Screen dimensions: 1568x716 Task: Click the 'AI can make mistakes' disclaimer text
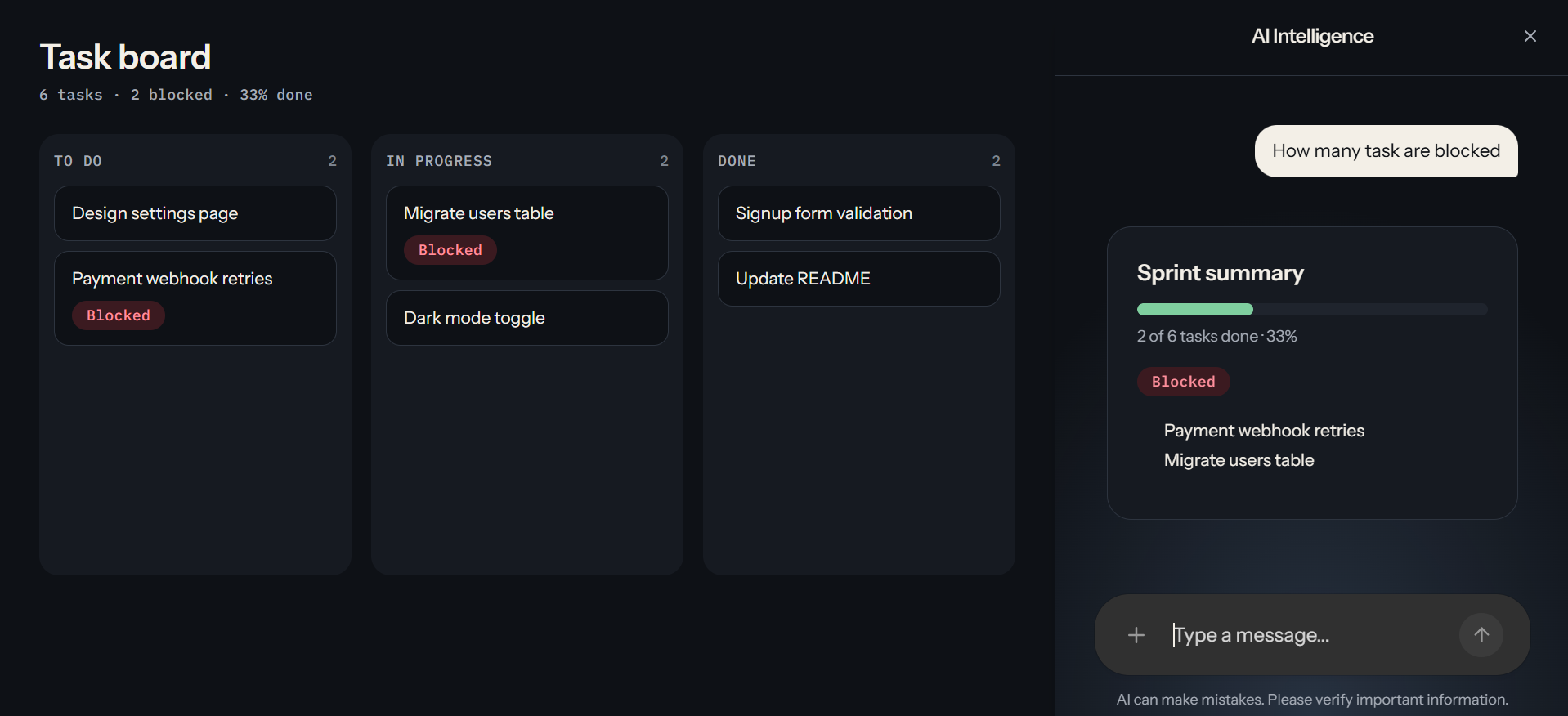pos(1312,700)
